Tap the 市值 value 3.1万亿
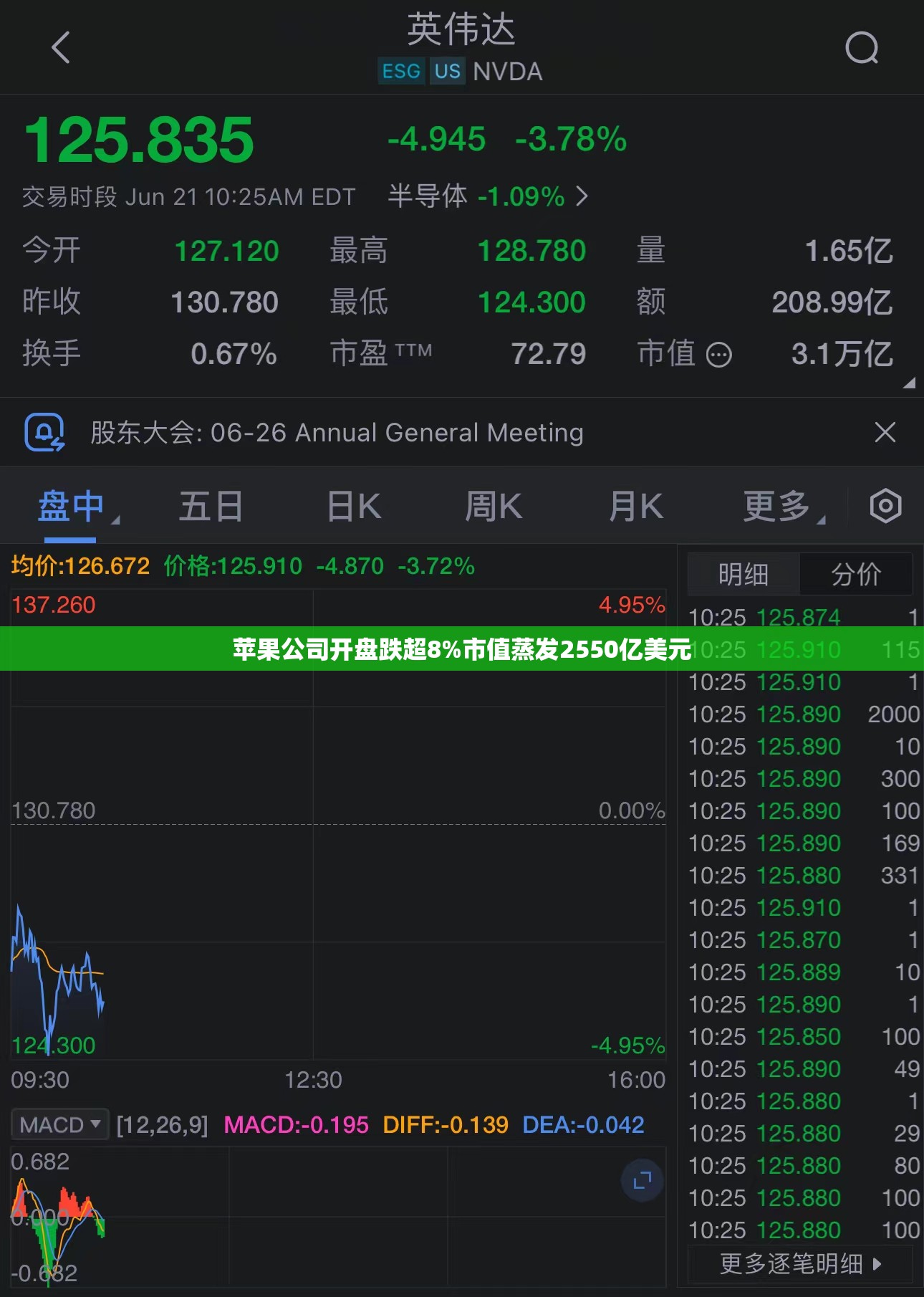924x1297 pixels. [x=842, y=354]
